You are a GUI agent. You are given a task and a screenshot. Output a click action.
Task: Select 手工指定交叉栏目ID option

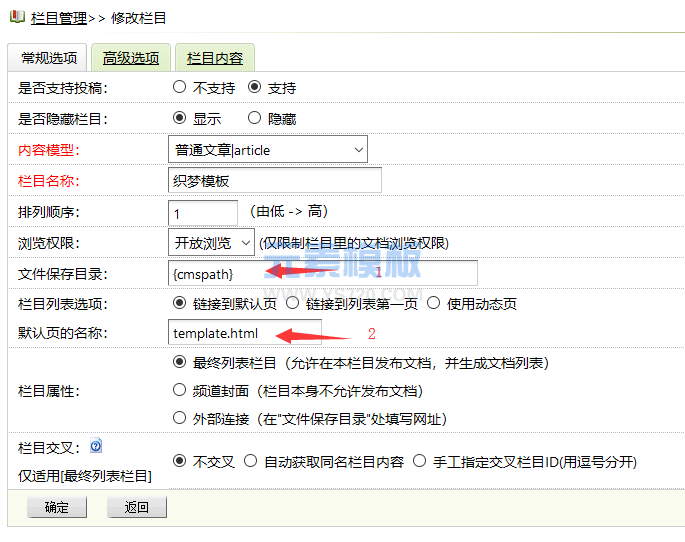point(419,461)
